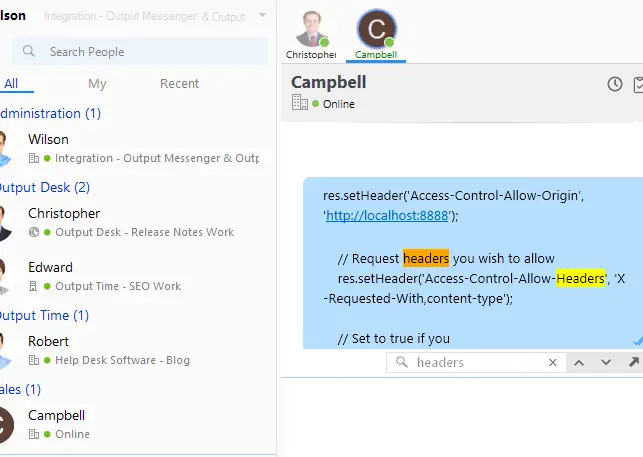The height and width of the screenshot is (457, 643).
Task: Switch to the My tab
Action: 97,84
